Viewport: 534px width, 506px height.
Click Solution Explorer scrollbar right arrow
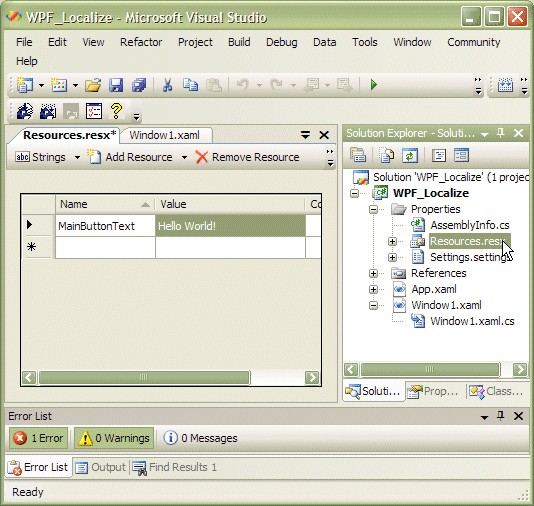pyautogui.click(x=520, y=369)
